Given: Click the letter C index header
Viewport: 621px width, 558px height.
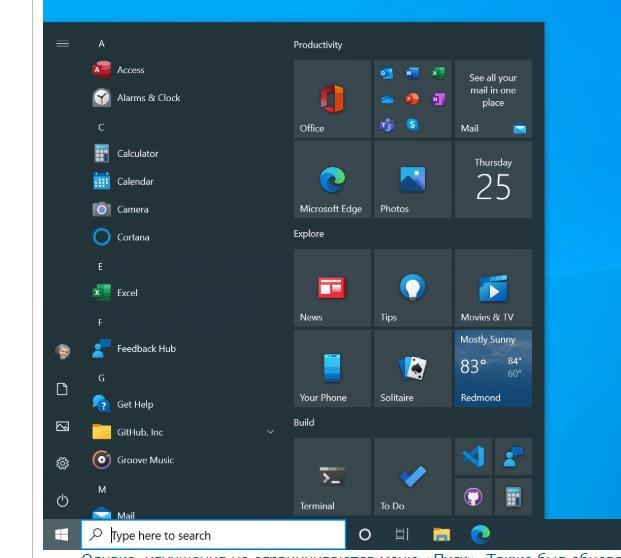Looking at the screenshot, I should [101, 128].
